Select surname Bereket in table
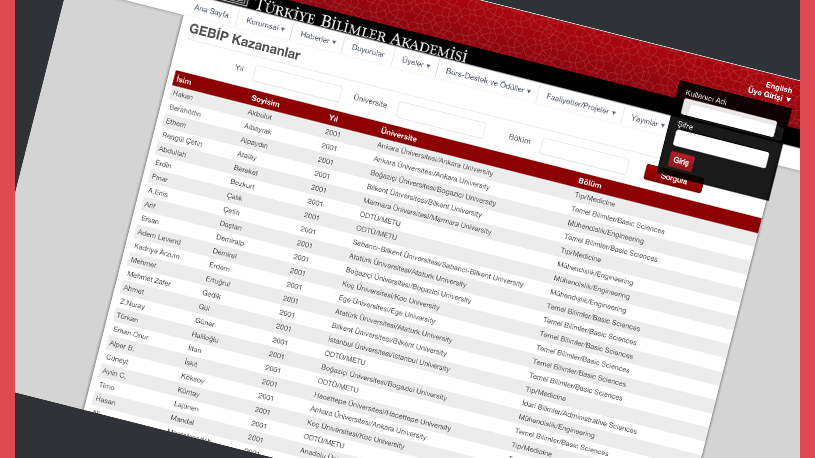The height and width of the screenshot is (458, 815). (x=245, y=169)
